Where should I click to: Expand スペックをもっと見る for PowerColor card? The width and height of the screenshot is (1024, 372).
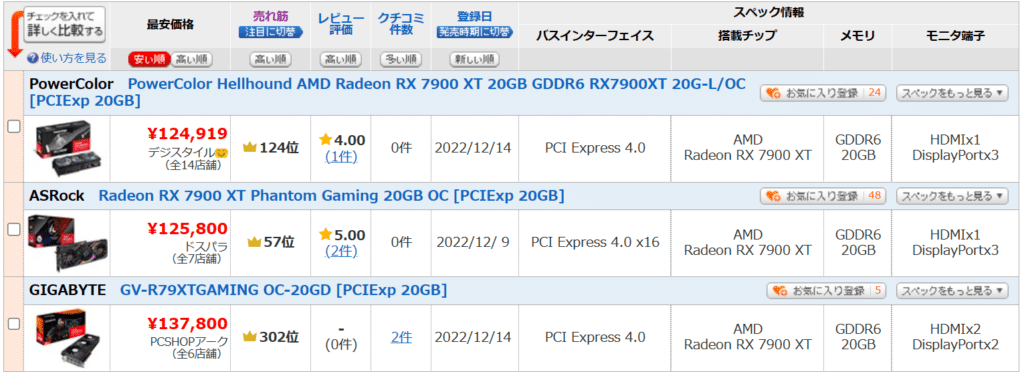click(952, 93)
